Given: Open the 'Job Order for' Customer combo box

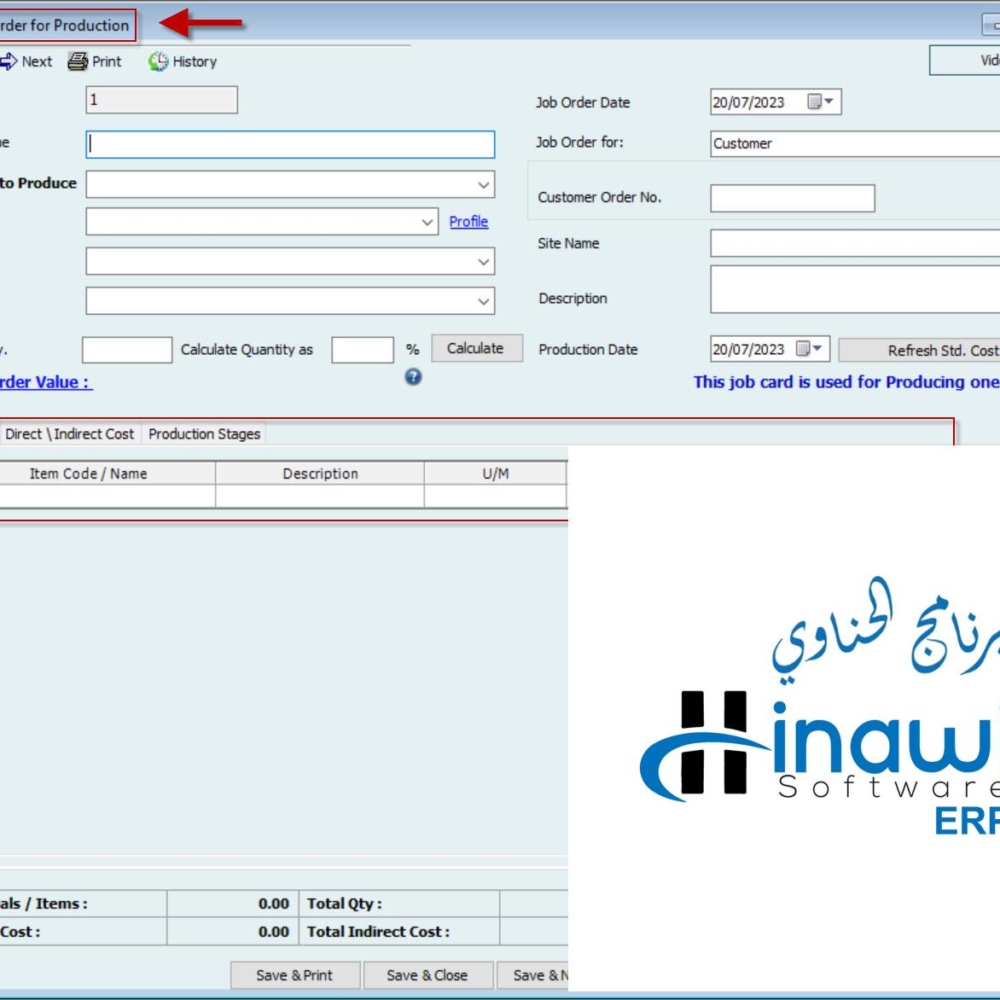Looking at the screenshot, I should coord(855,143).
